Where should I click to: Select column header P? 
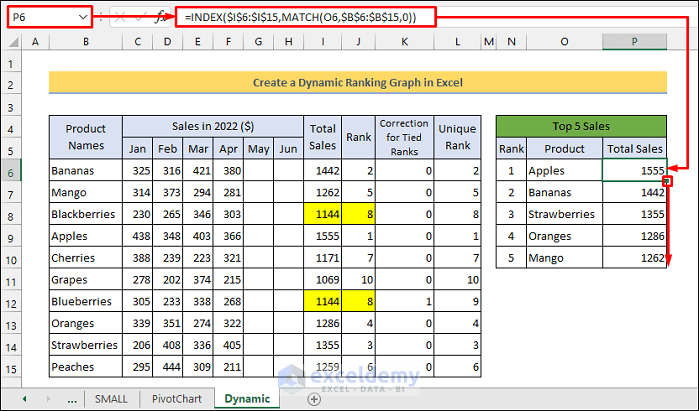(x=634, y=42)
